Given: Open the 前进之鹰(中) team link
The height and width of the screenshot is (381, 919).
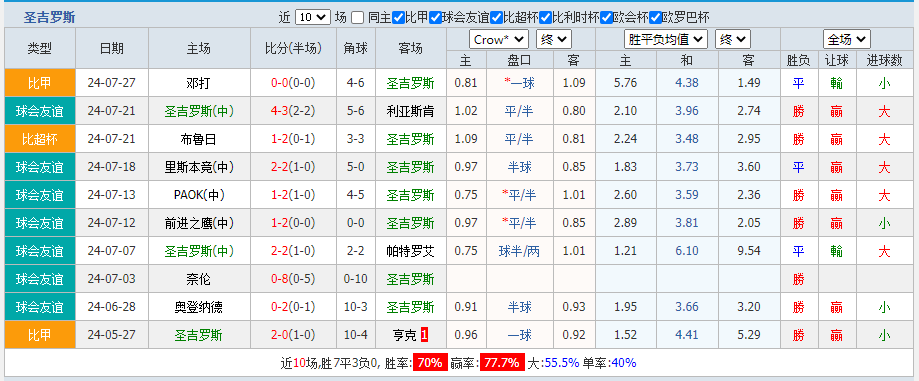Looking at the screenshot, I should click(x=199, y=223).
